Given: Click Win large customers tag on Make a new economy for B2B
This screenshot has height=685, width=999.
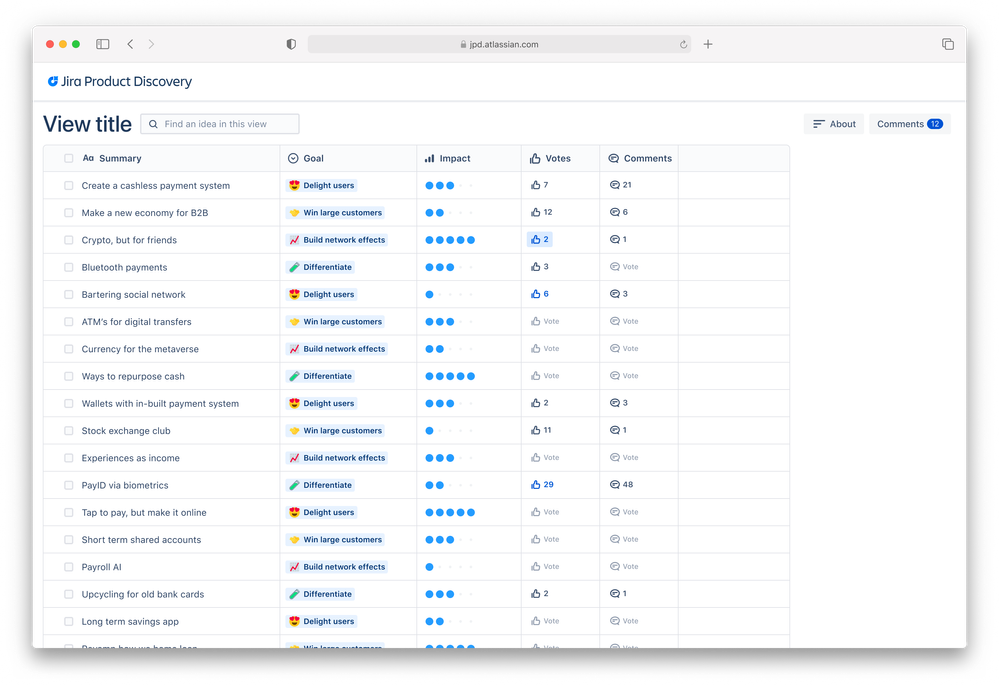Looking at the screenshot, I should [335, 213].
